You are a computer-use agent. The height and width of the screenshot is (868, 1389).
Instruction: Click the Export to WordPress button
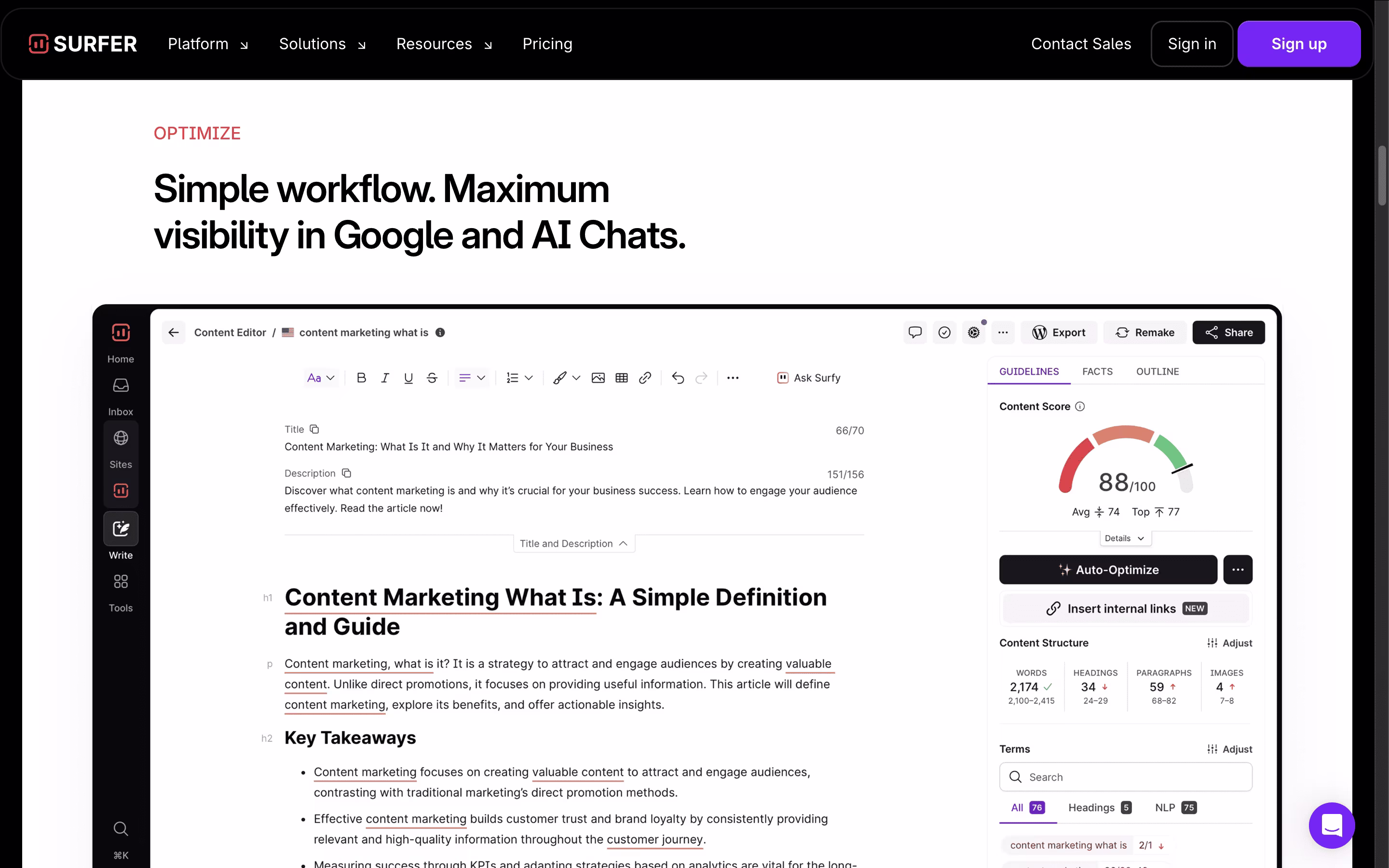tap(1059, 332)
